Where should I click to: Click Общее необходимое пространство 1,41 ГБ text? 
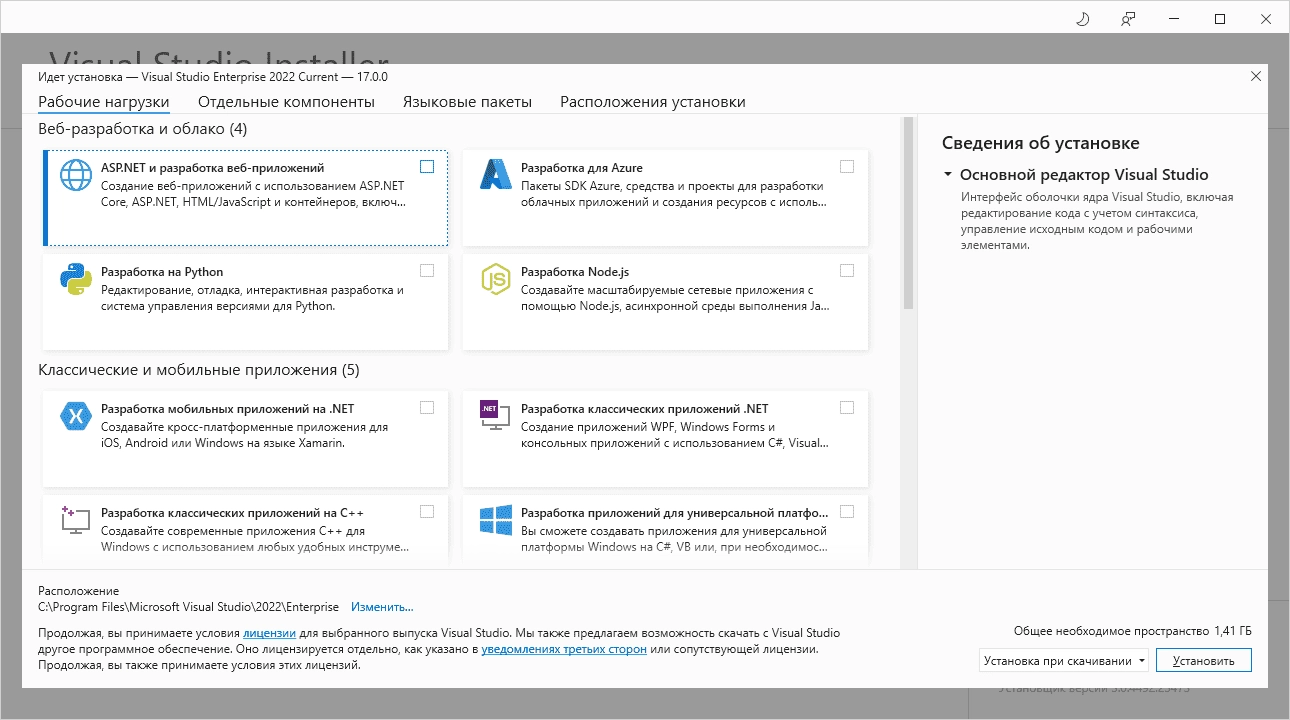1132,631
